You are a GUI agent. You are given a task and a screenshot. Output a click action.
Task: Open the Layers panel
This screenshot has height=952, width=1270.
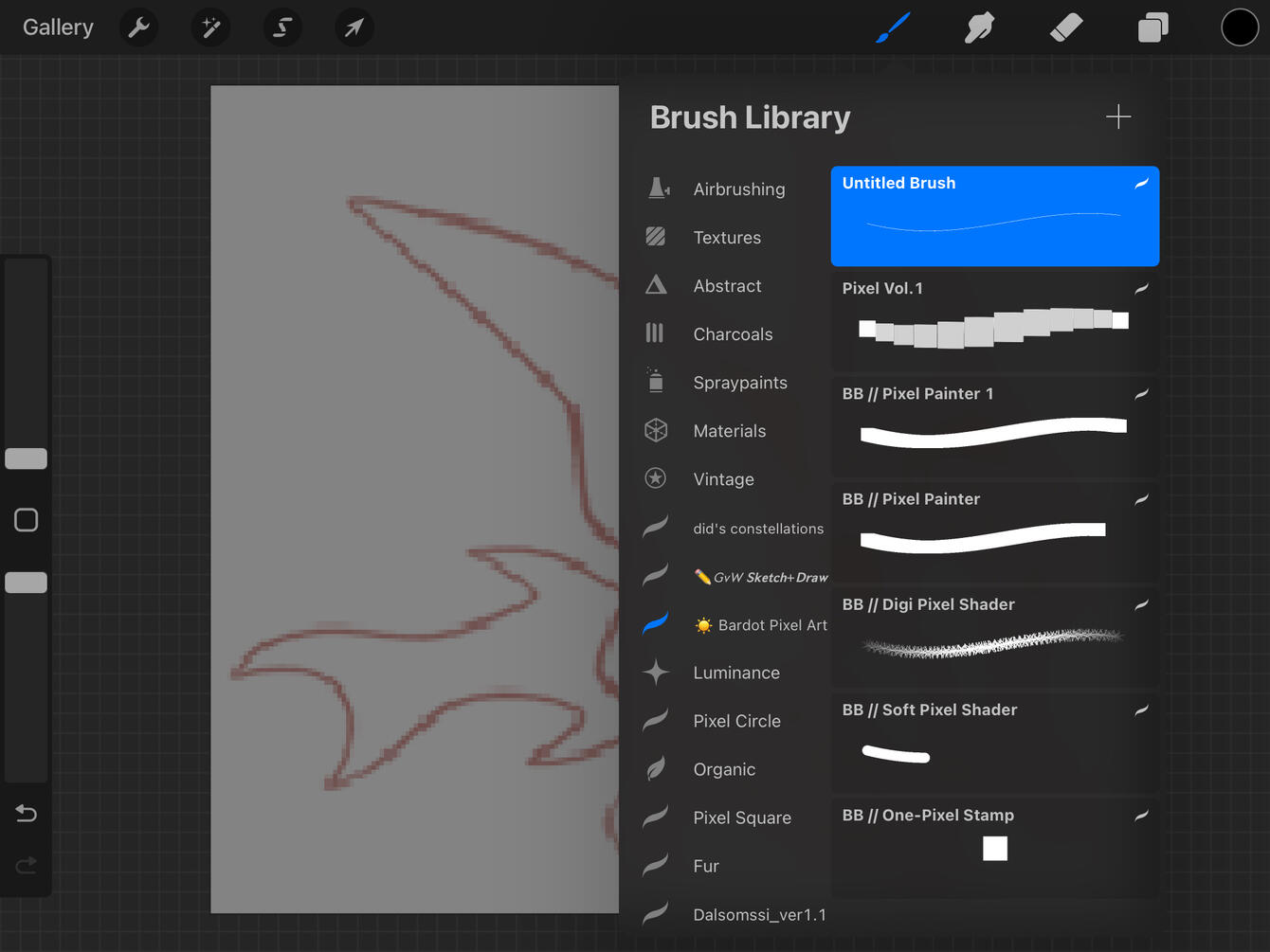coord(1152,27)
